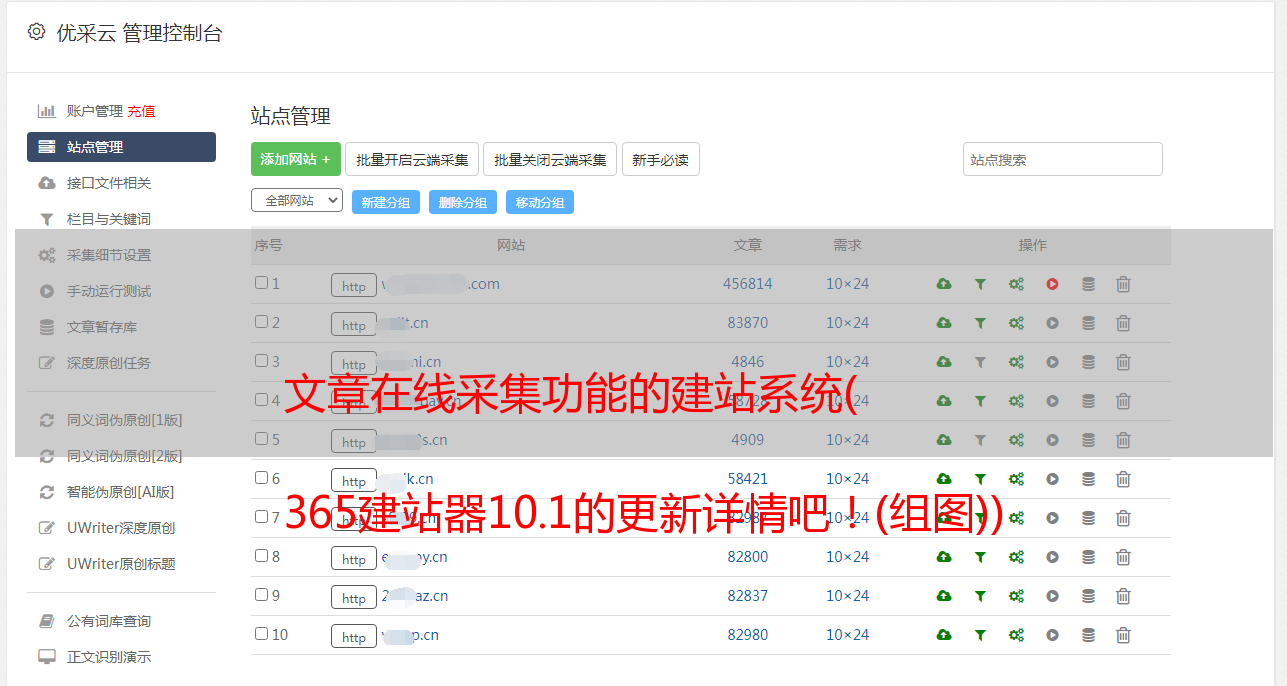This screenshot has height=686, width=1287.
Task: Open 账户管理 in the sidebar
Action: click(x=94, y=111)
